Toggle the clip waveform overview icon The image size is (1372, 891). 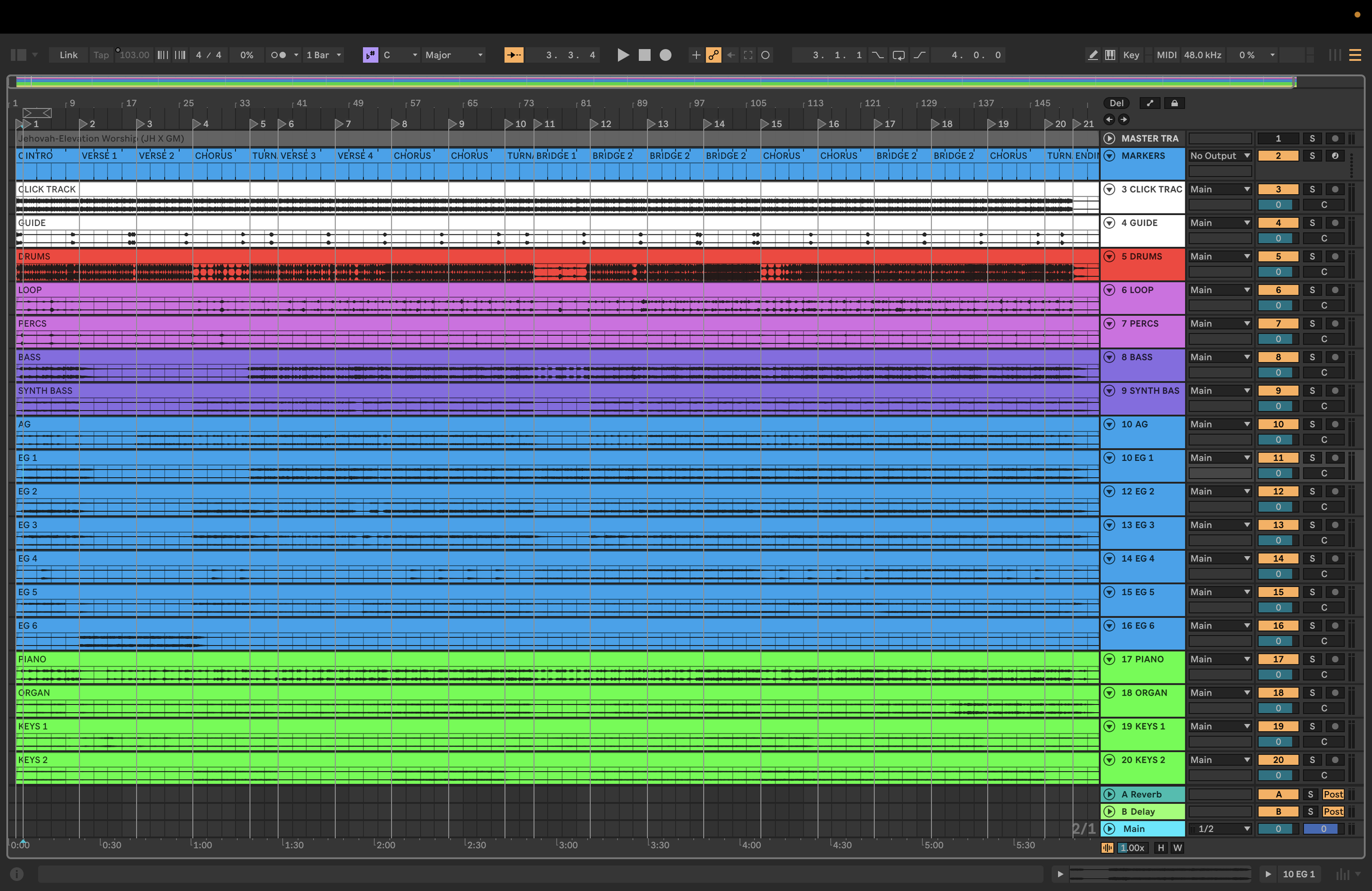pos(1107,848)
